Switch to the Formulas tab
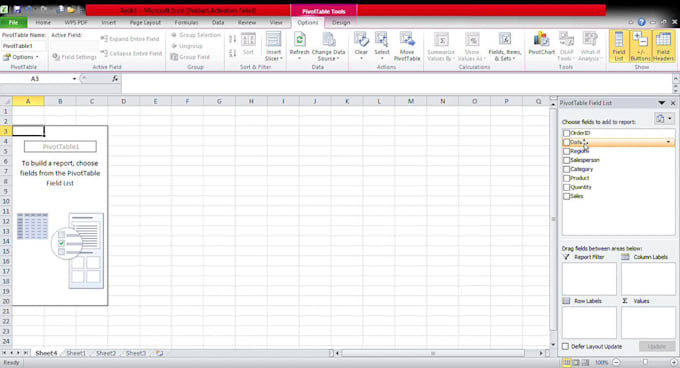 186,22
